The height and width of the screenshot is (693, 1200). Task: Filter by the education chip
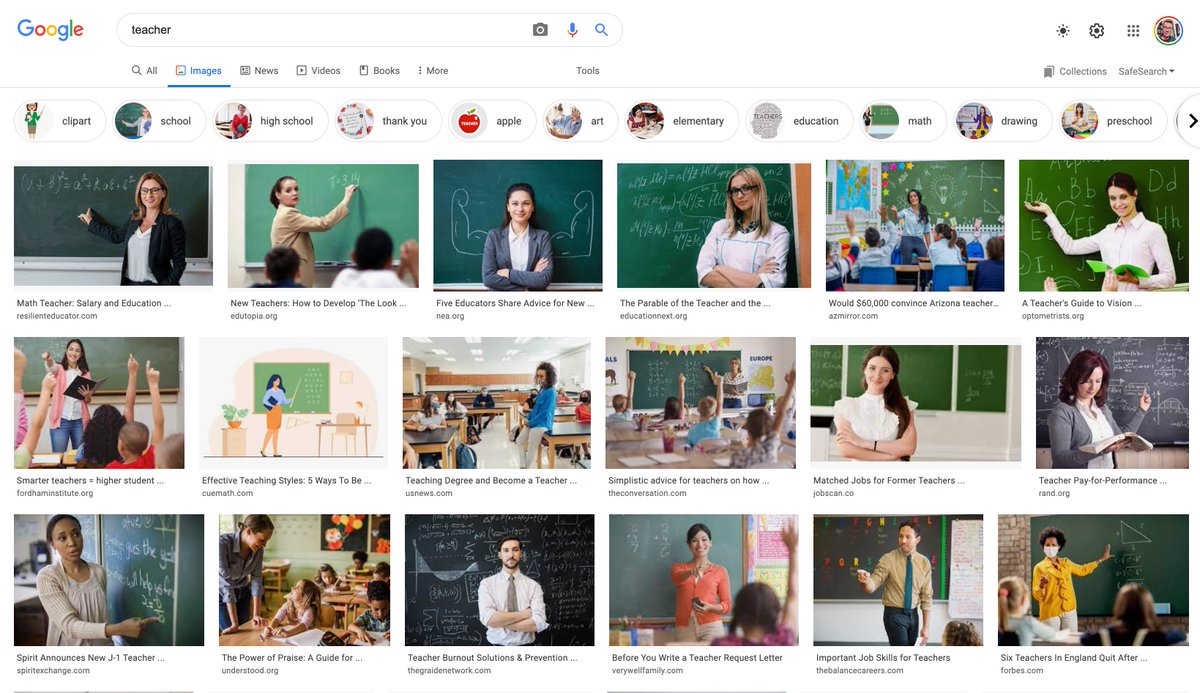pos(800,121)
